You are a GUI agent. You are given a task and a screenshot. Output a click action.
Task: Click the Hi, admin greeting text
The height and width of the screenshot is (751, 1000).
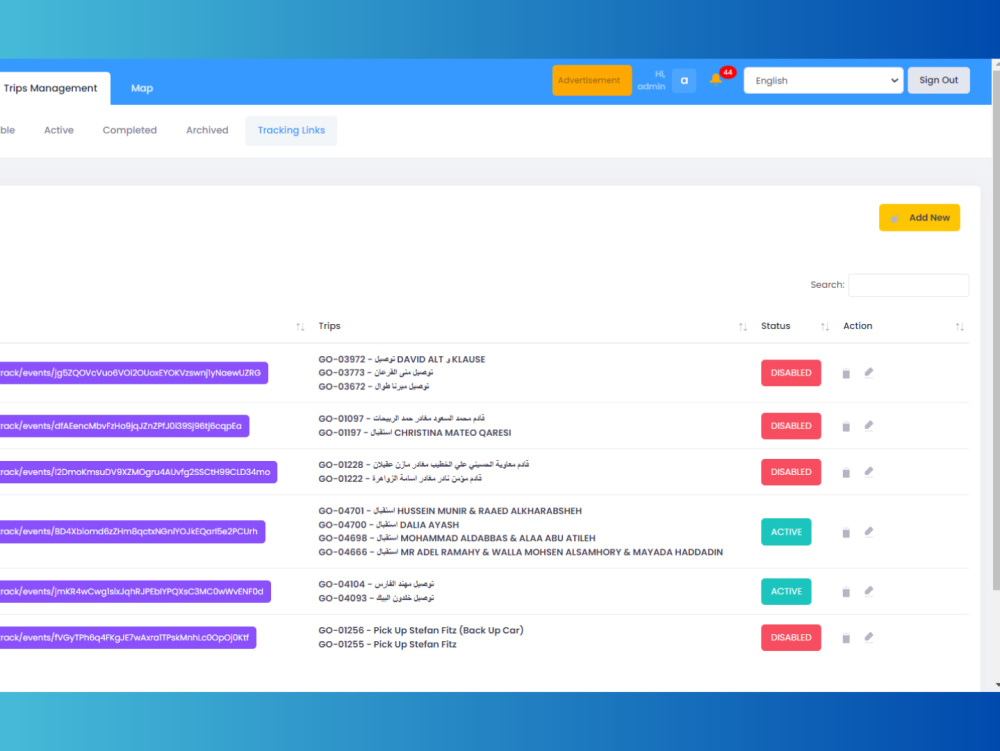651,80
